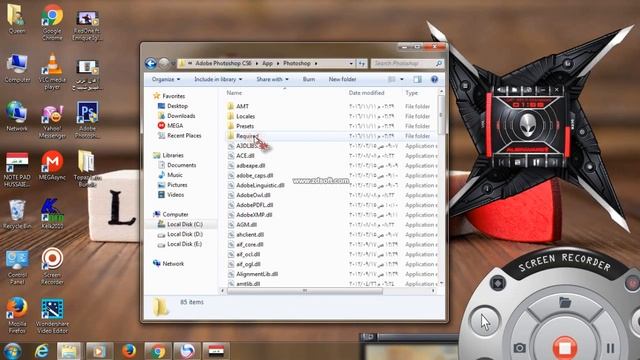Select the Presets folder
The image size is (640, 360).
[x=245, y=126]
